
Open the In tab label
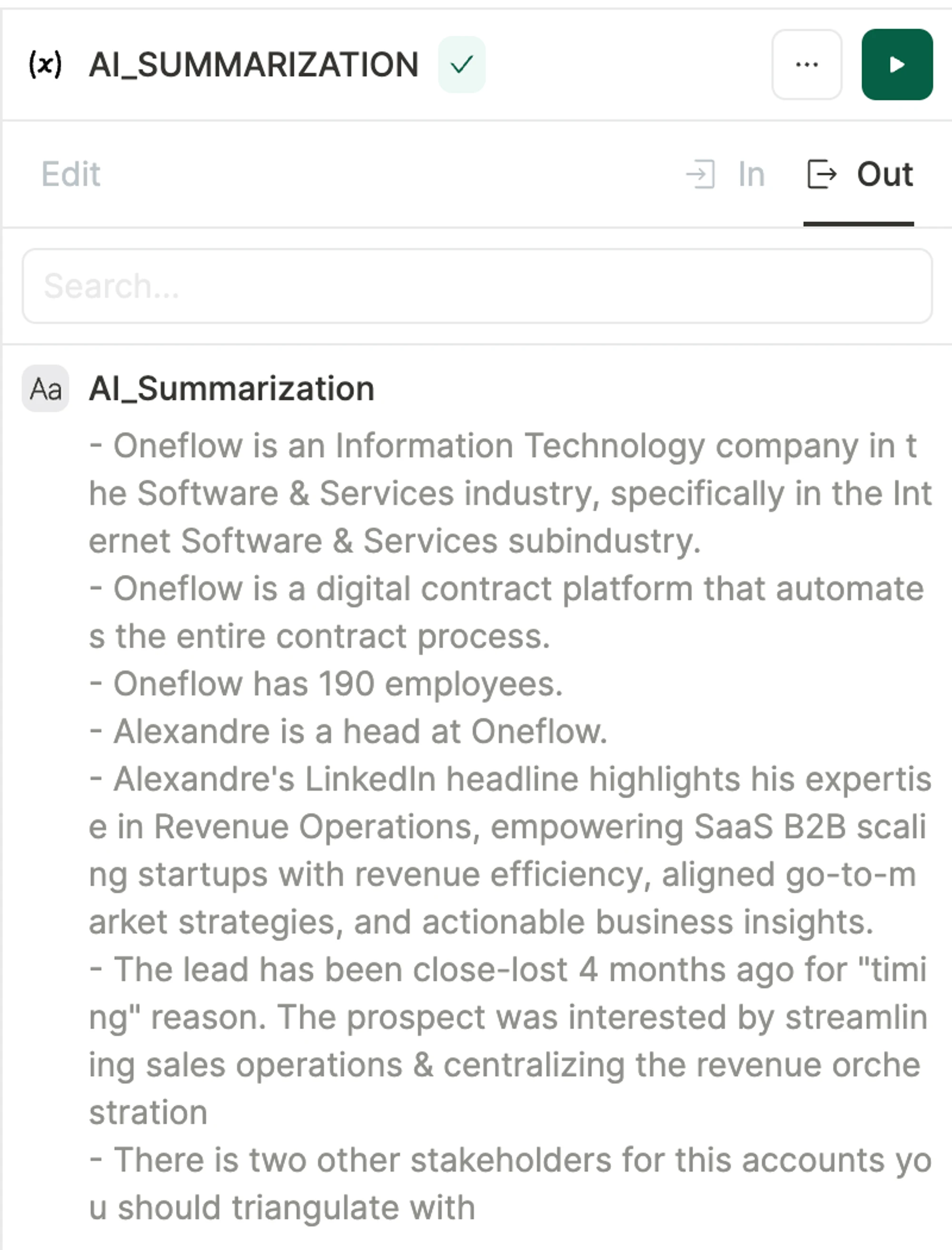(752, 174)
